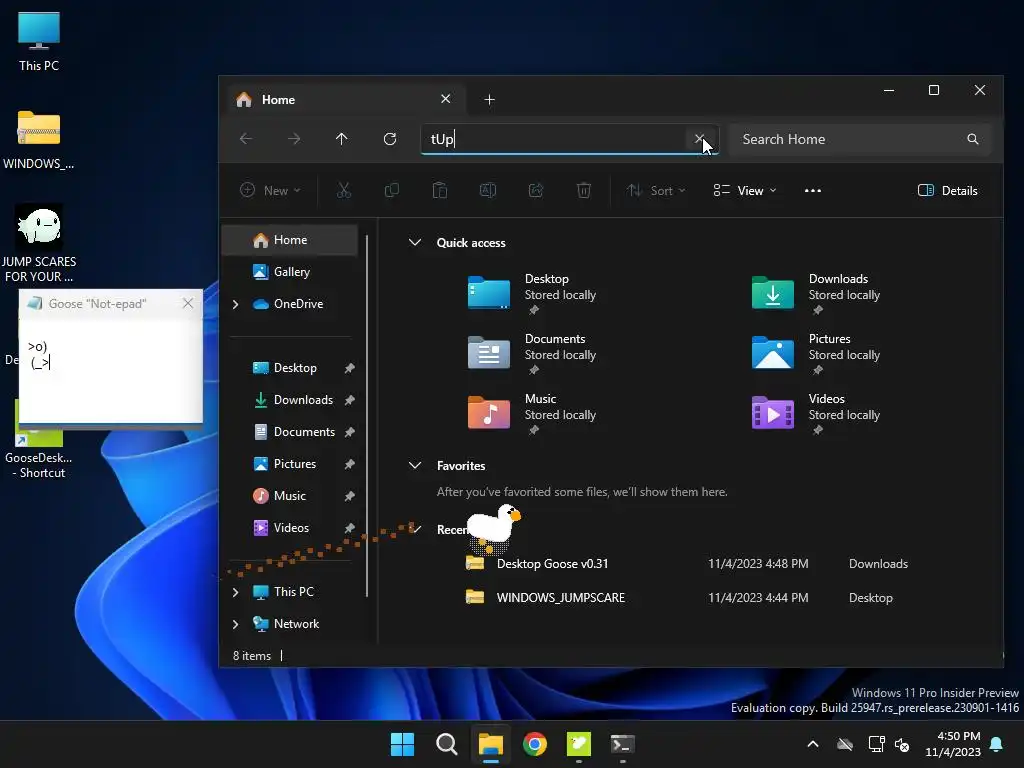
Task: Select the WINDOWS_ zip folder desktop icon
Action: point(39,140)
